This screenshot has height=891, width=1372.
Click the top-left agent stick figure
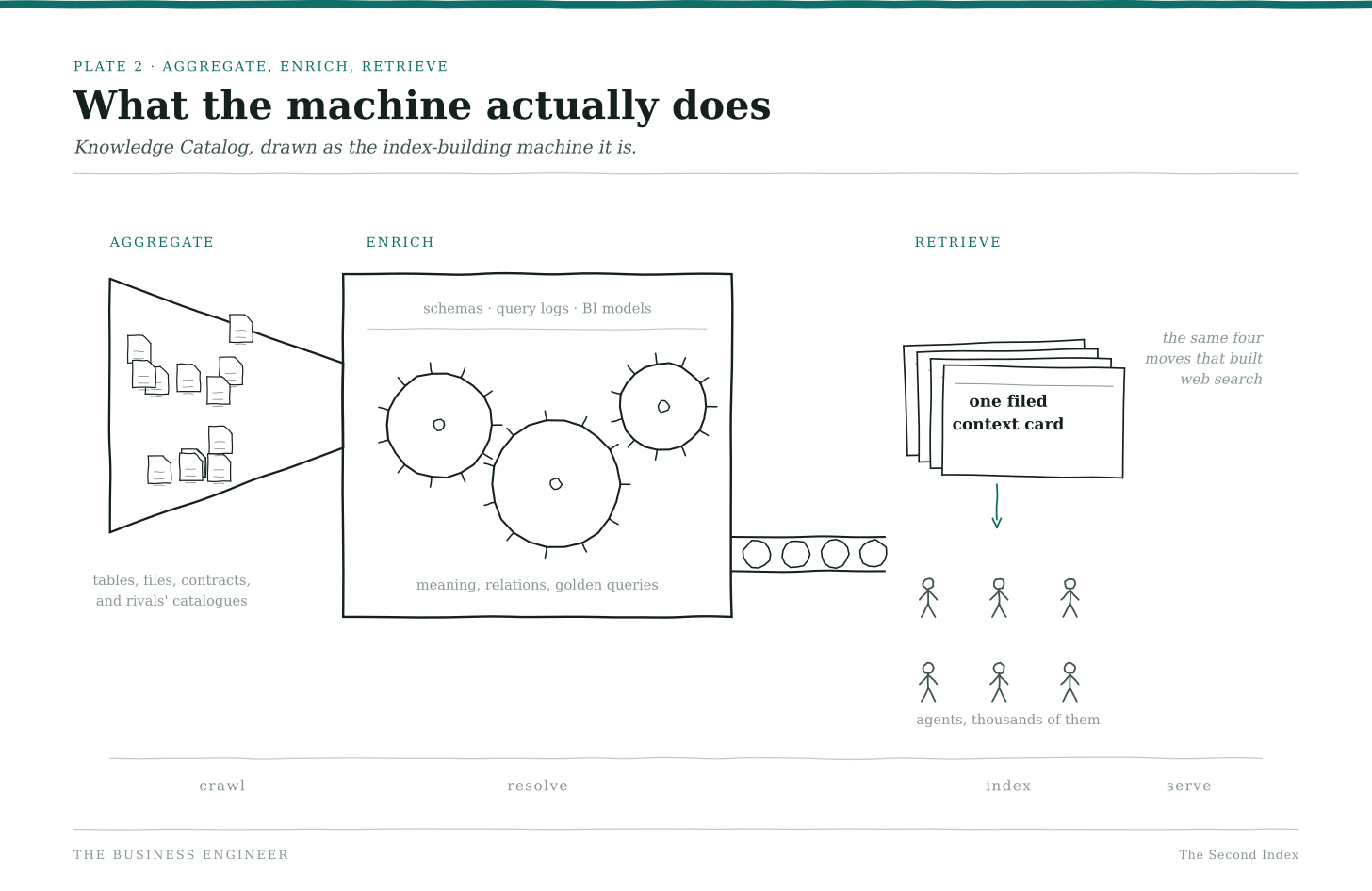(x=928, y=598)
